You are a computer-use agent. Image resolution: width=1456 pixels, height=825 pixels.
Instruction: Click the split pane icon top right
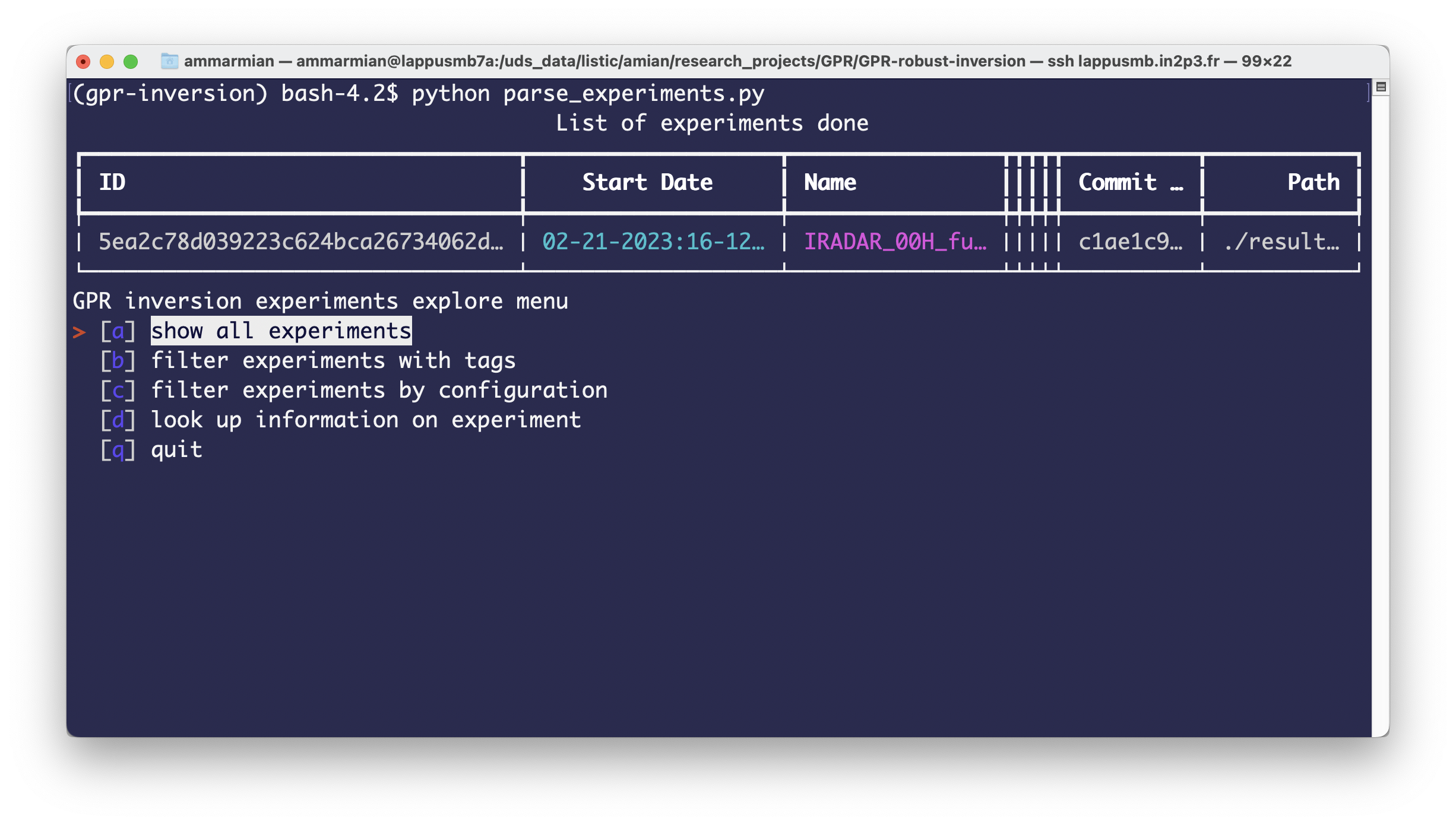coord(1381,87)
